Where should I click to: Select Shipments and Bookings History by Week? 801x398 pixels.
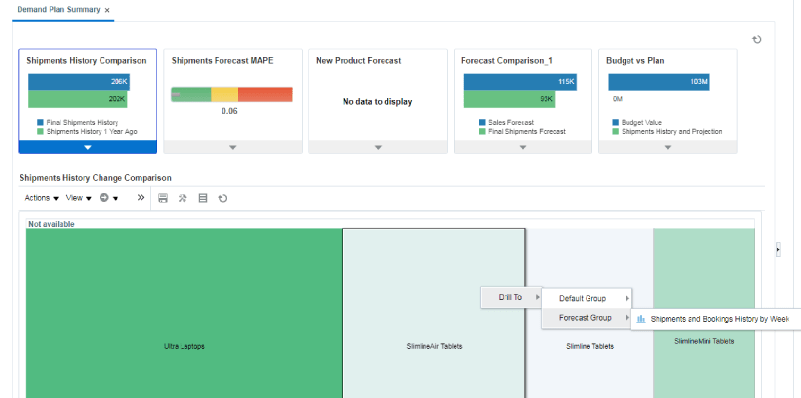tap(715, 319)
